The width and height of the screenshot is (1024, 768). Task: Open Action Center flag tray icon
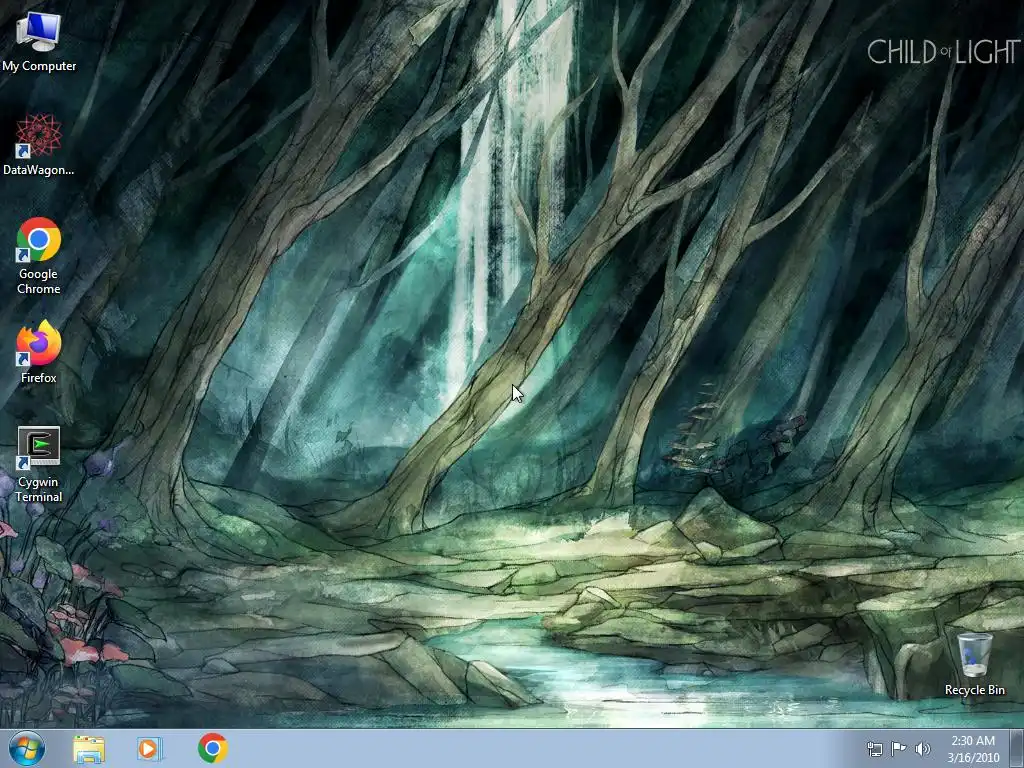[899, 749]
